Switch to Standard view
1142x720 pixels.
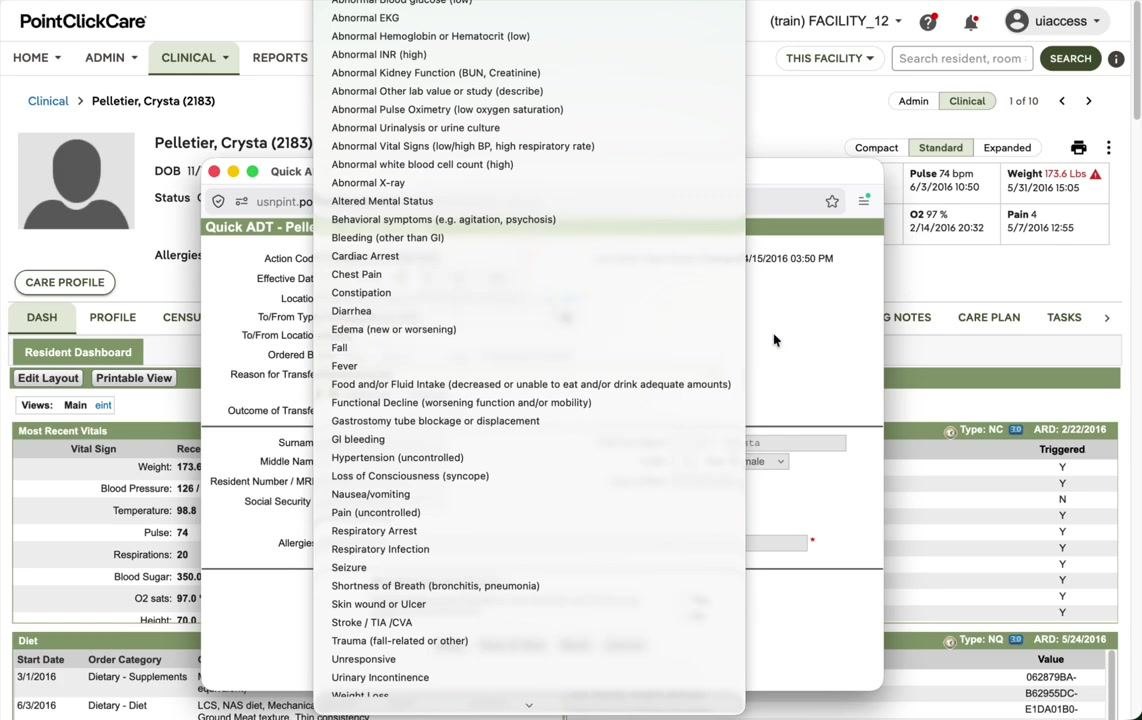pos(940,148)
